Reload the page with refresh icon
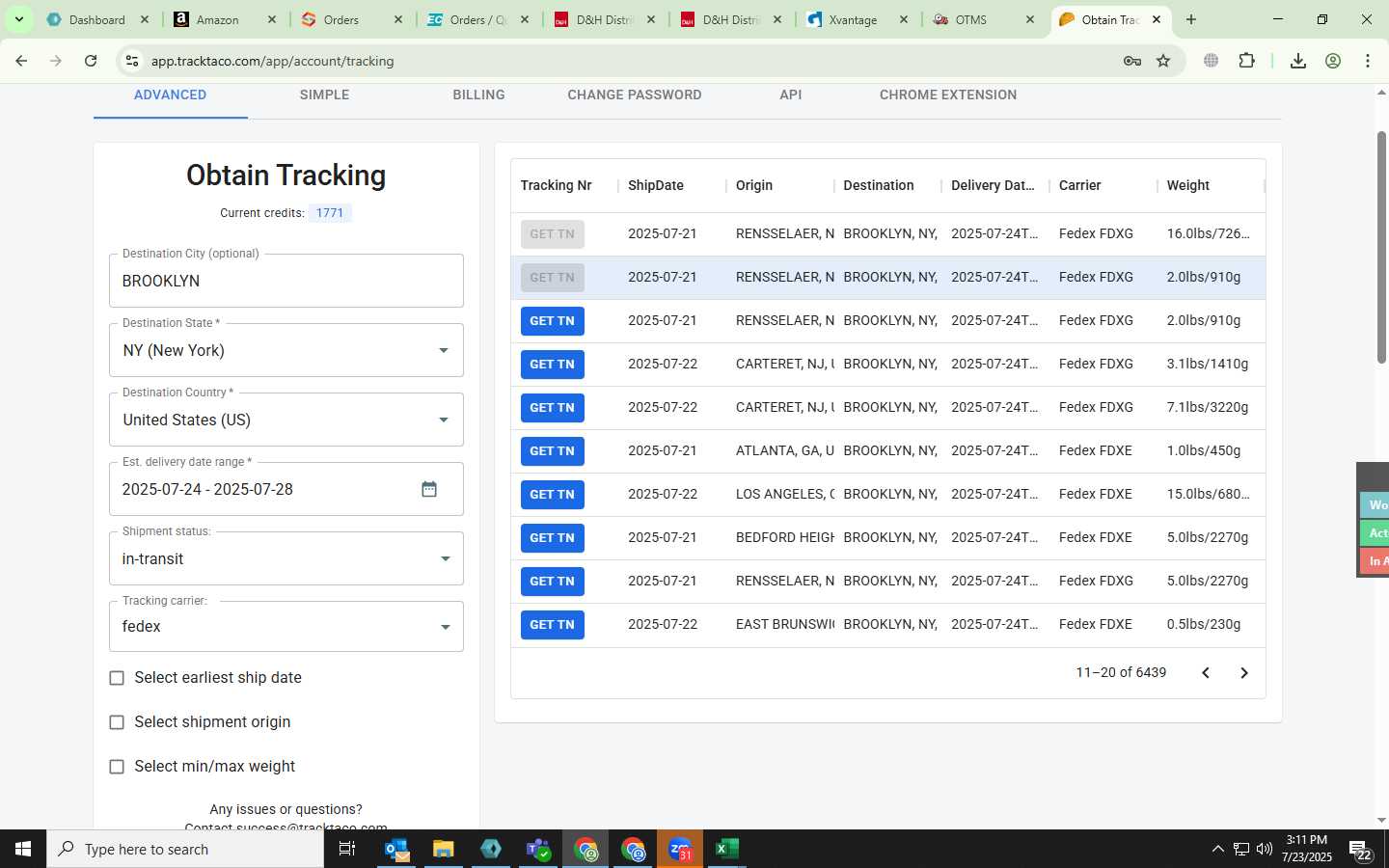Image resolution: width=1389 pixels, height=868 pixels. tap(91, 61)
